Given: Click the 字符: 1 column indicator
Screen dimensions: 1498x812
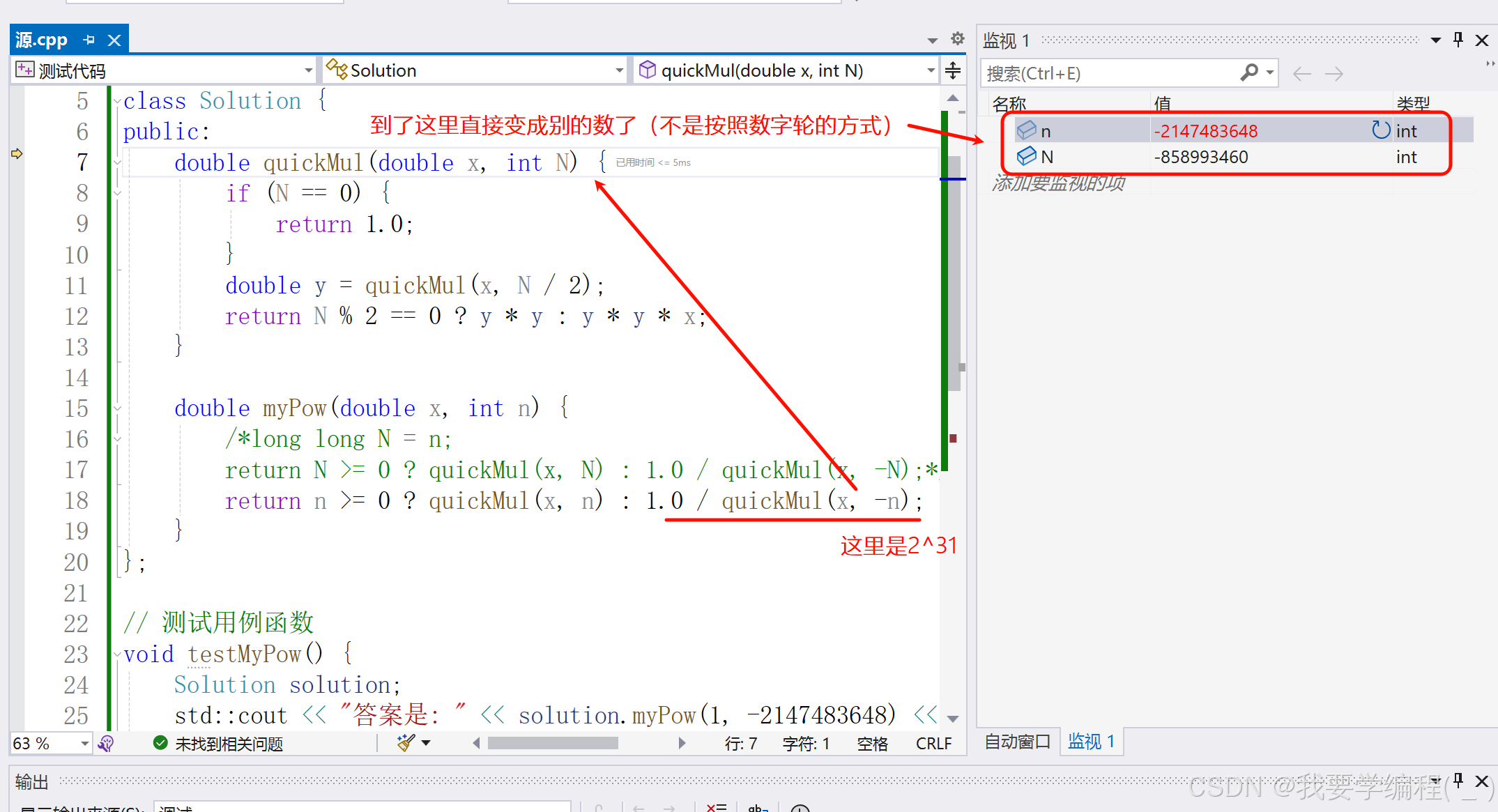Looking at the screenshot, I should coord(806,744).
